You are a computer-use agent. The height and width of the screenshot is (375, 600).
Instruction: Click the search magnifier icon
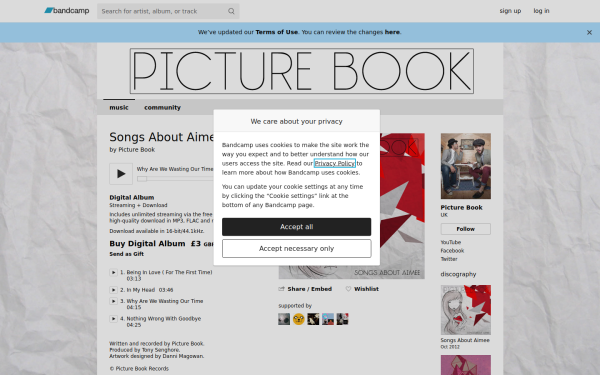click(x=231, y=11)
